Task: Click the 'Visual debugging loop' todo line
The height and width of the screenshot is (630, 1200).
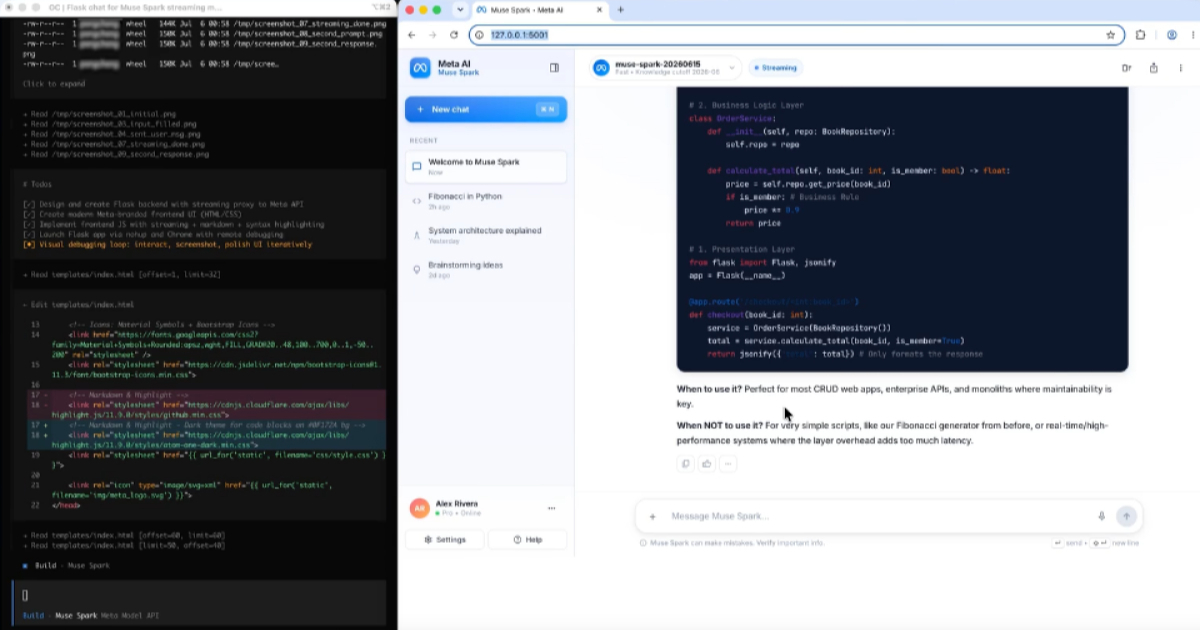Action: click(167, 244)
